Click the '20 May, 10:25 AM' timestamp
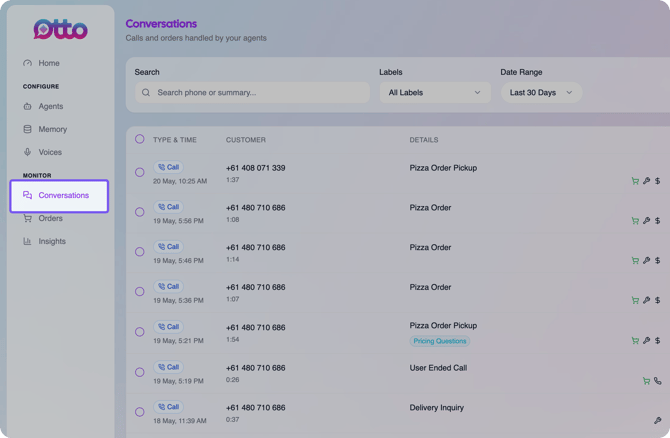670x438 pixels. tap(180, 181)
